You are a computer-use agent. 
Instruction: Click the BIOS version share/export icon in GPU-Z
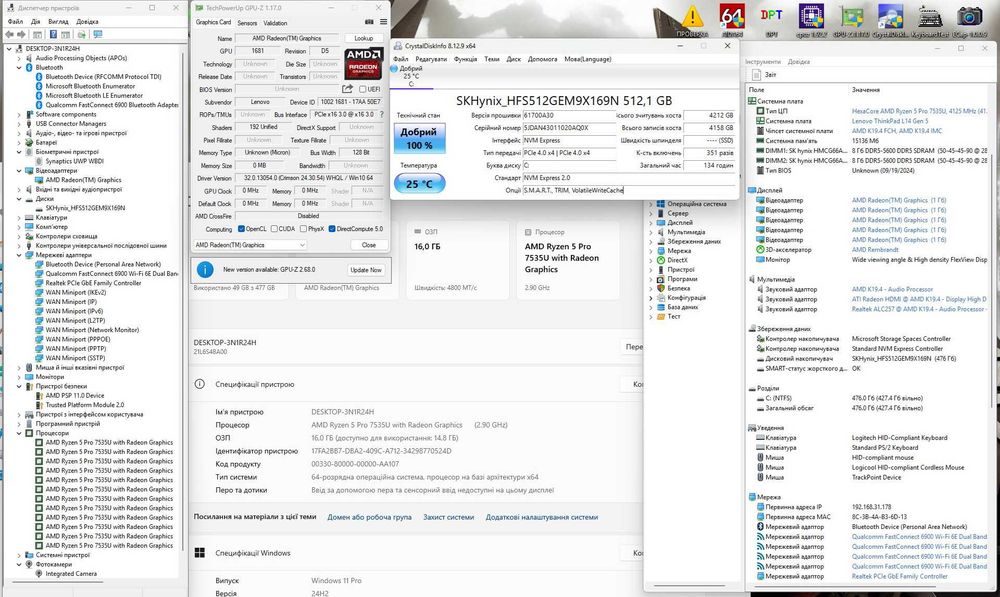(x=347, y=89)
